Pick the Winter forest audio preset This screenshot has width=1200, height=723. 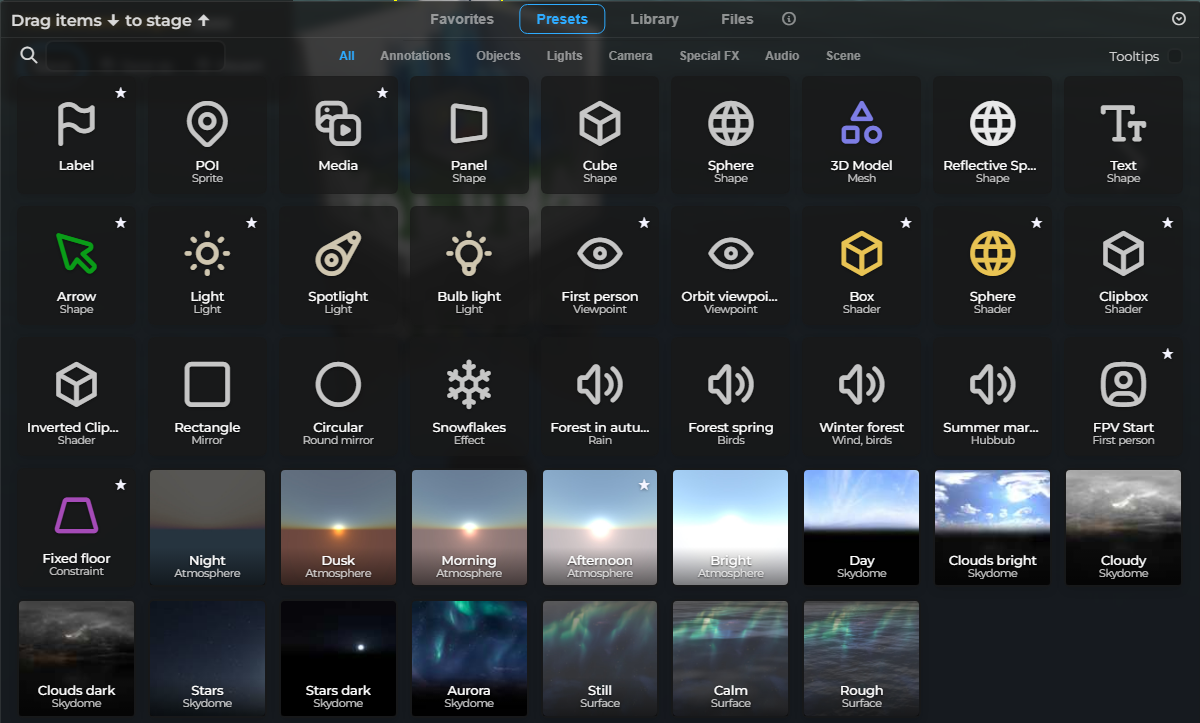[x=862, y=397]
